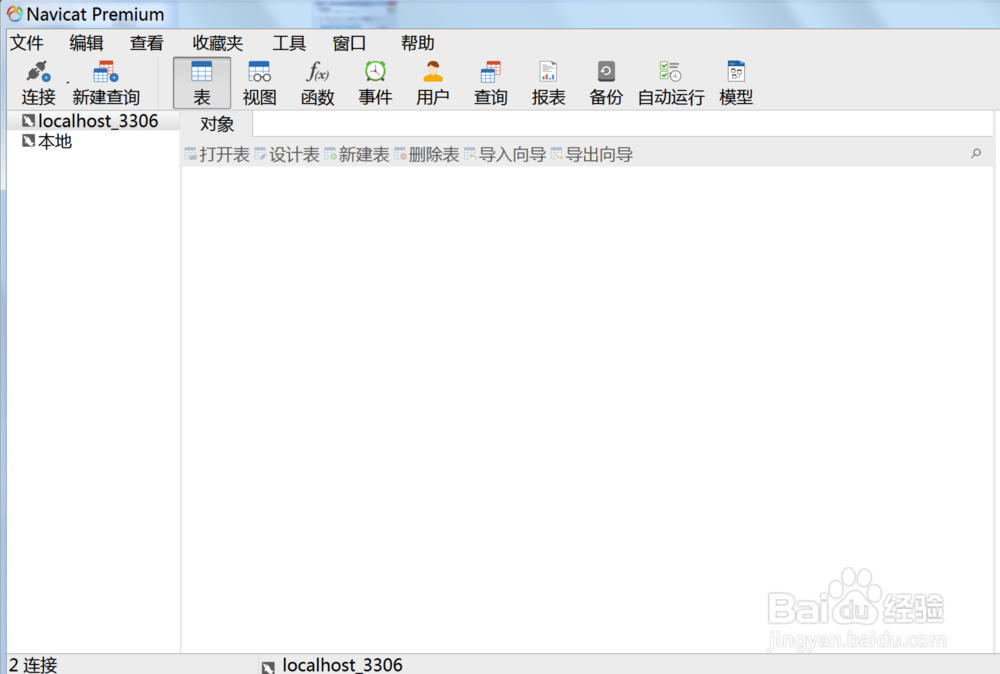Viewport: 1000px width, 674px height.
Task: Select the View (视图) toolbar icon
Action: click(260, 71)
